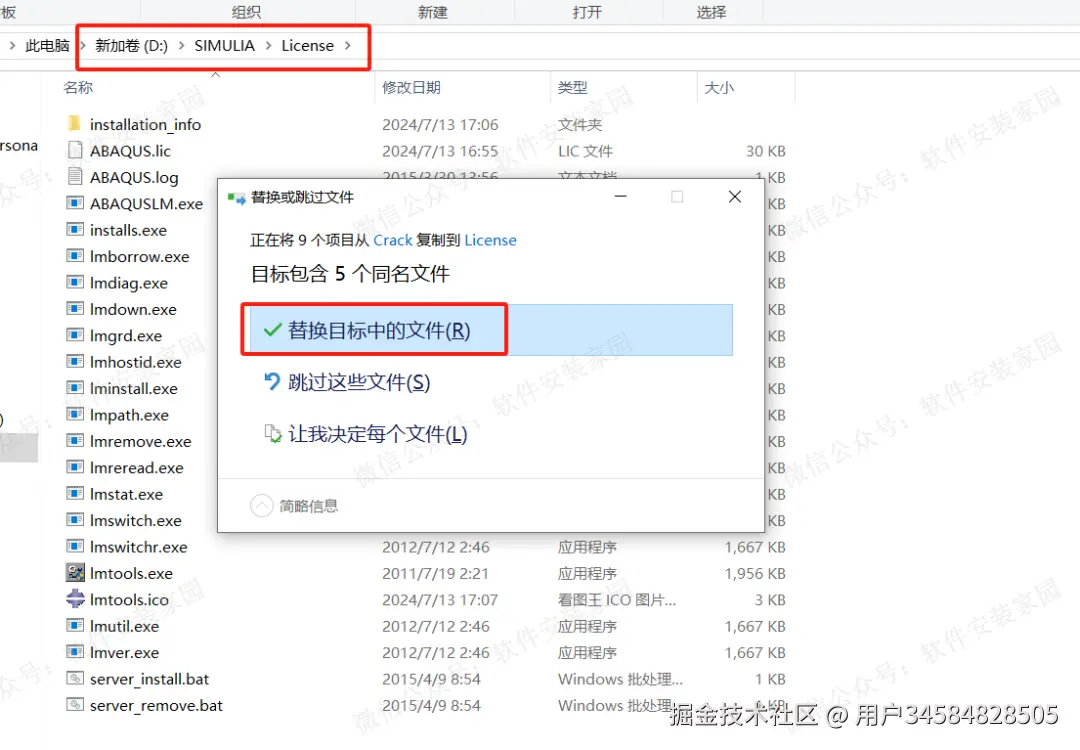1080x750 pixels.
Task: Open the License destination folder link
Action: click(490, 240)
